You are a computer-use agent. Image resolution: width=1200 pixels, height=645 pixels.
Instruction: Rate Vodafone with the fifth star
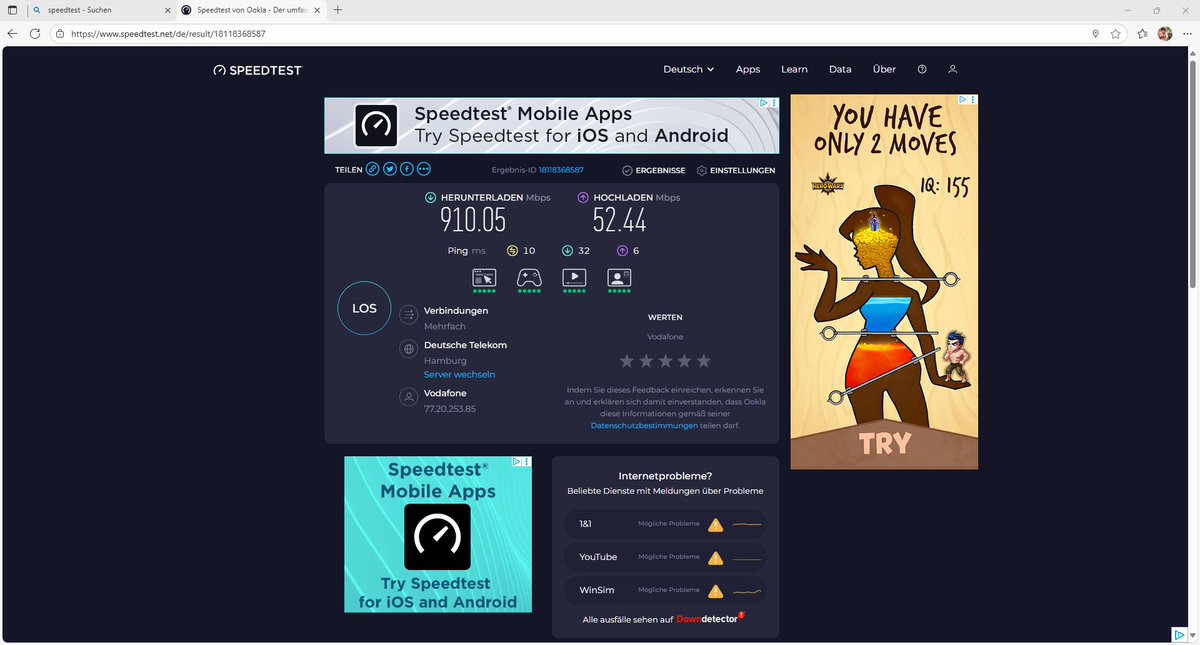point(703,360)
